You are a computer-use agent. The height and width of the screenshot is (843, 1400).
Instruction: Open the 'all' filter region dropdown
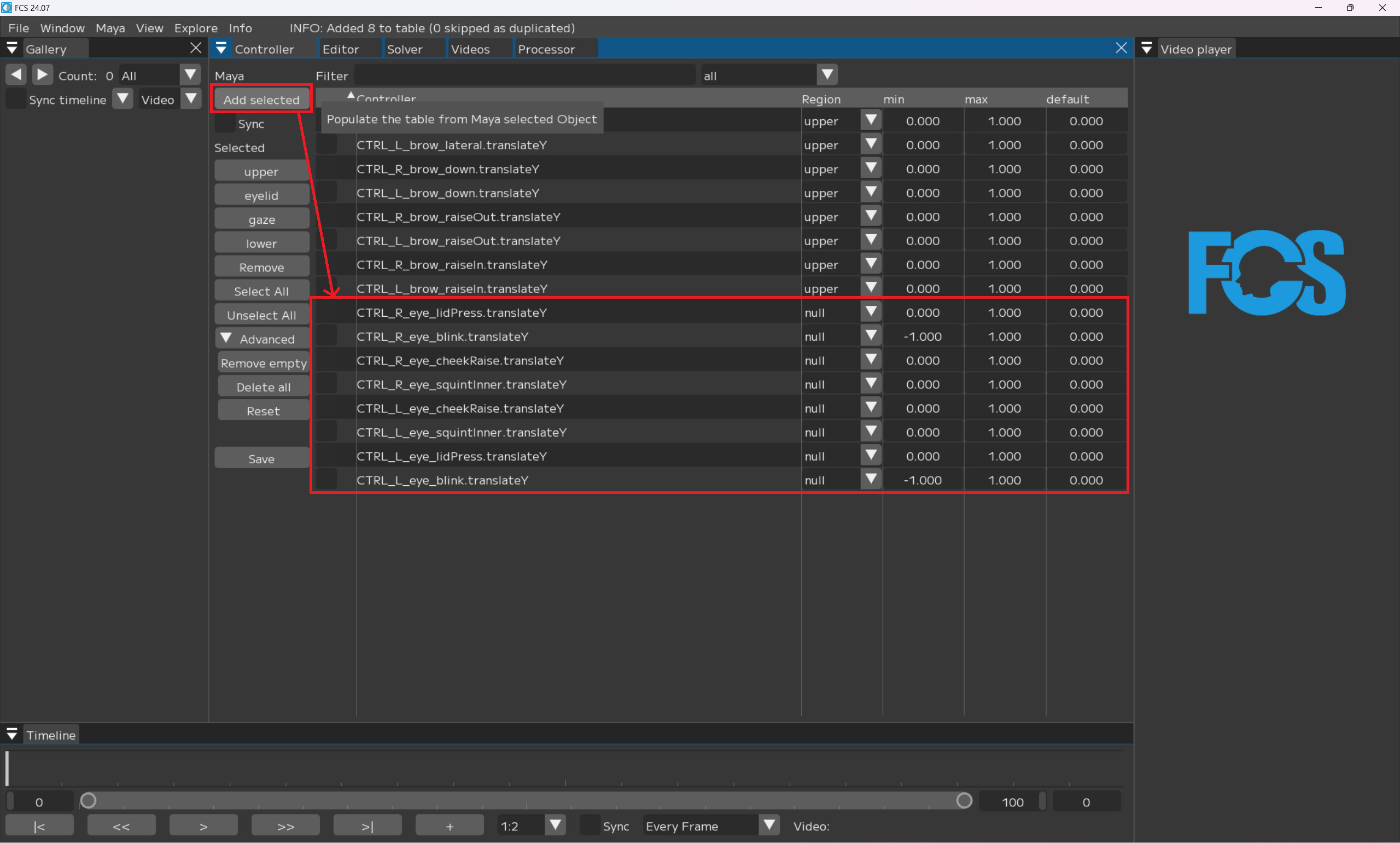click(827, 75)
